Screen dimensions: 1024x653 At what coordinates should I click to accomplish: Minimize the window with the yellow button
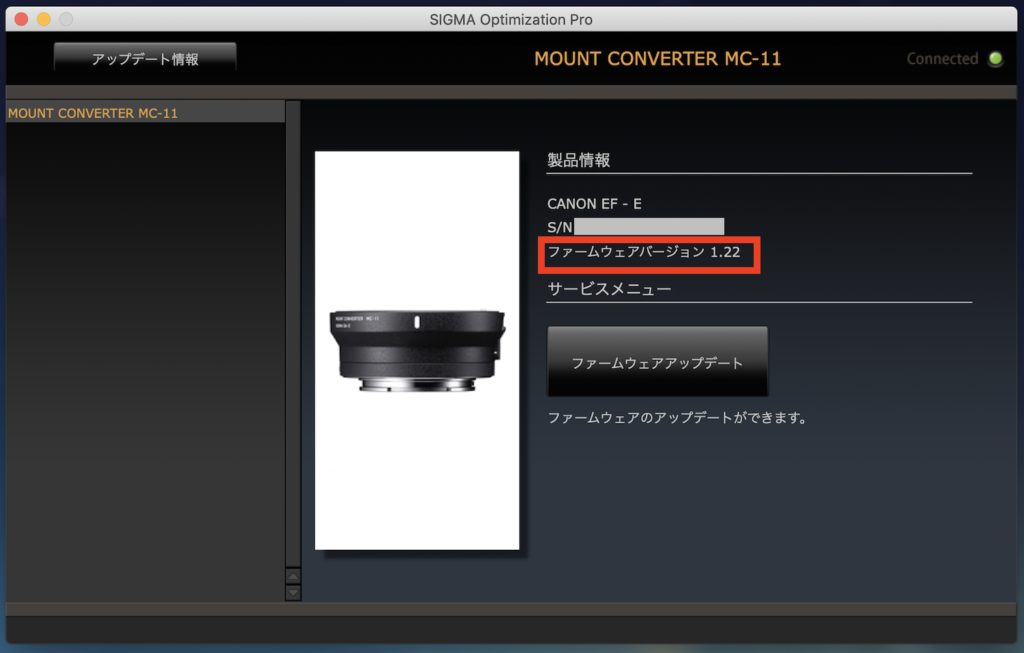point(44,19)
